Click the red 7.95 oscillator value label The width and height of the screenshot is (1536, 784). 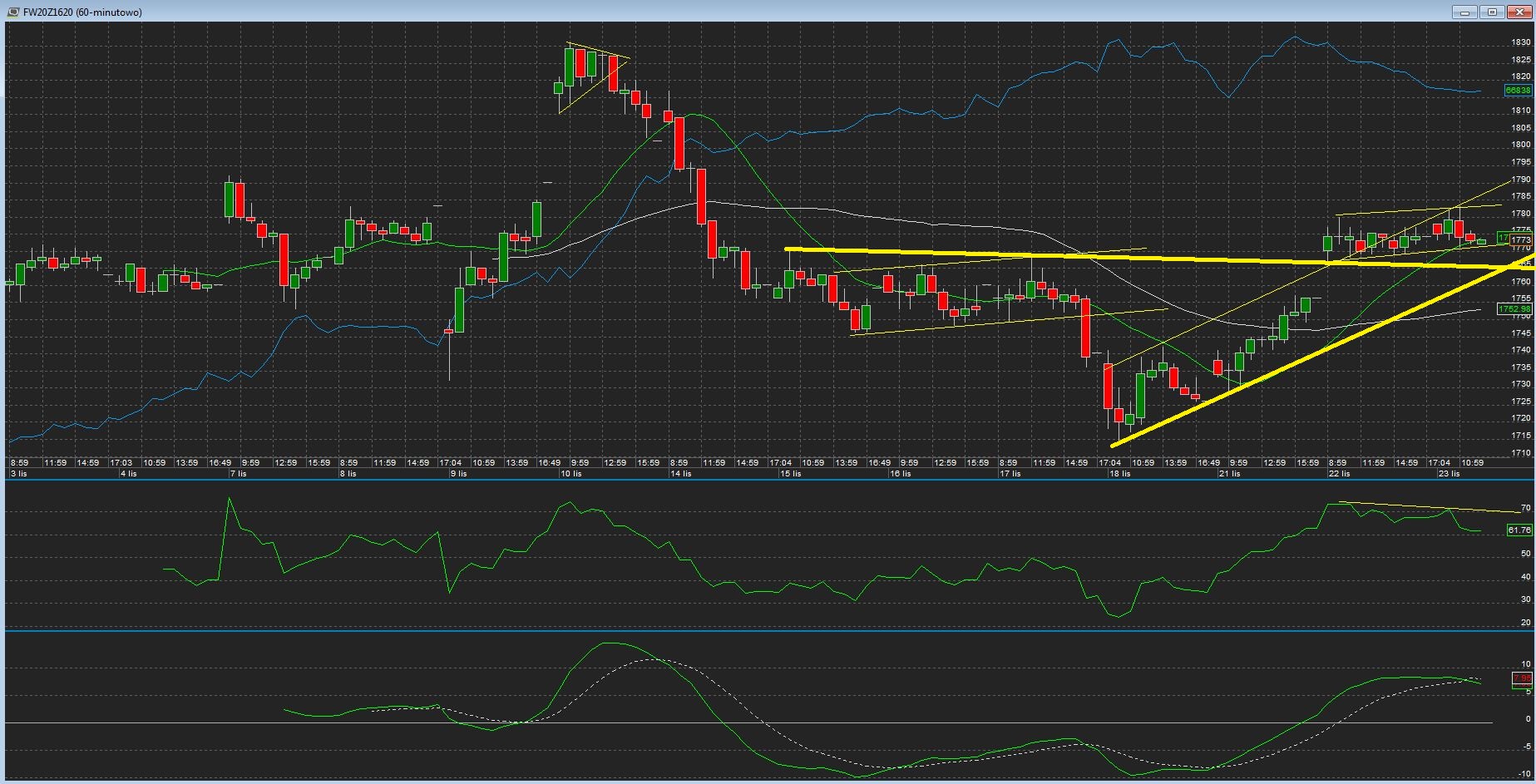[1521, 679]
